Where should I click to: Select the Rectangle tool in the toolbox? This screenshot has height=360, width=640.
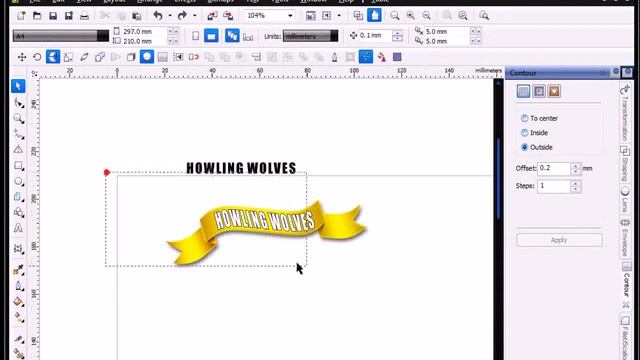(x=18, y=166)
